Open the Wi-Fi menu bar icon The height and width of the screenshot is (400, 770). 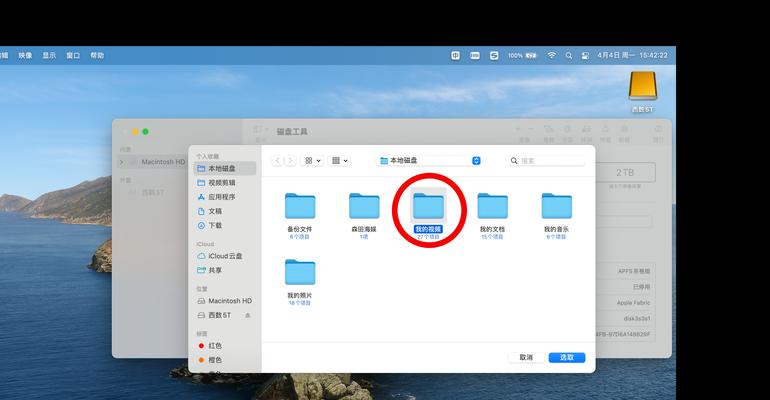pos(551,55)
